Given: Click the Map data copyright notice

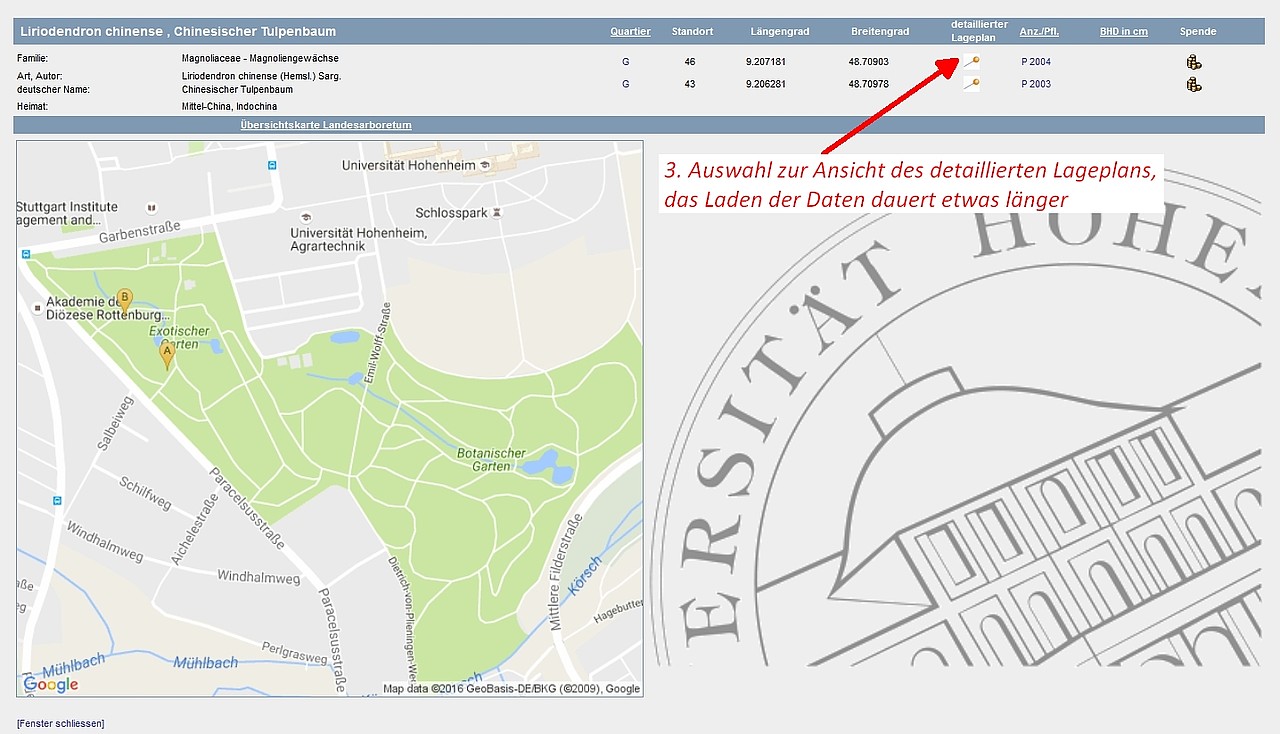Looking at the screenshot, I should click(511, 688).
